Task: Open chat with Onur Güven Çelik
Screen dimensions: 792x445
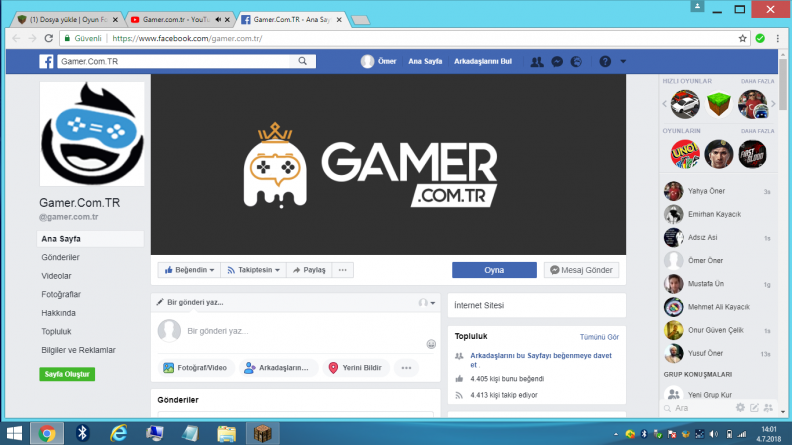Action: tap(717, 330)
